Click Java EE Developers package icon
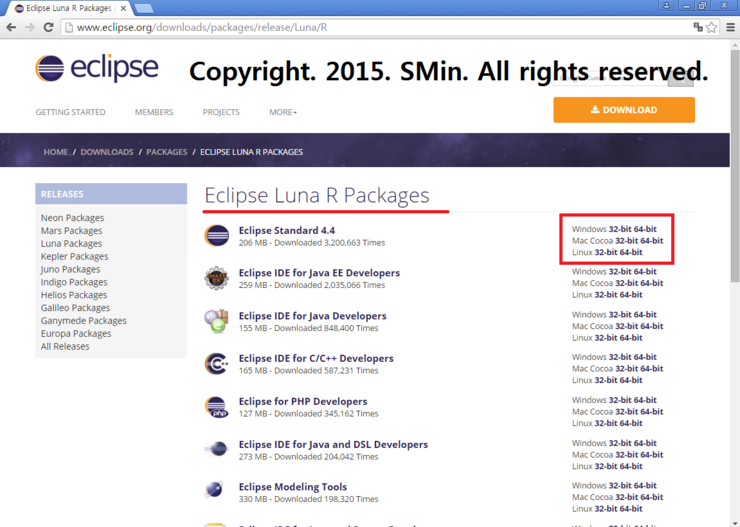 tap(217, 278)
